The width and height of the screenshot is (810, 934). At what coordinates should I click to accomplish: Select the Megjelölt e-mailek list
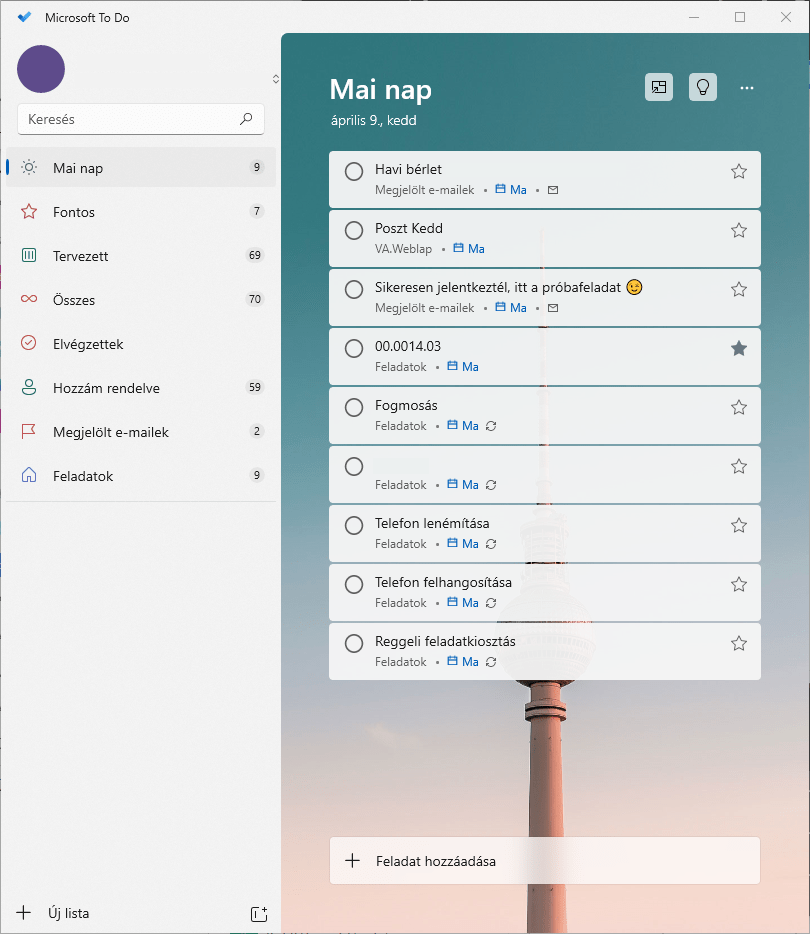(x=110, y=432)
